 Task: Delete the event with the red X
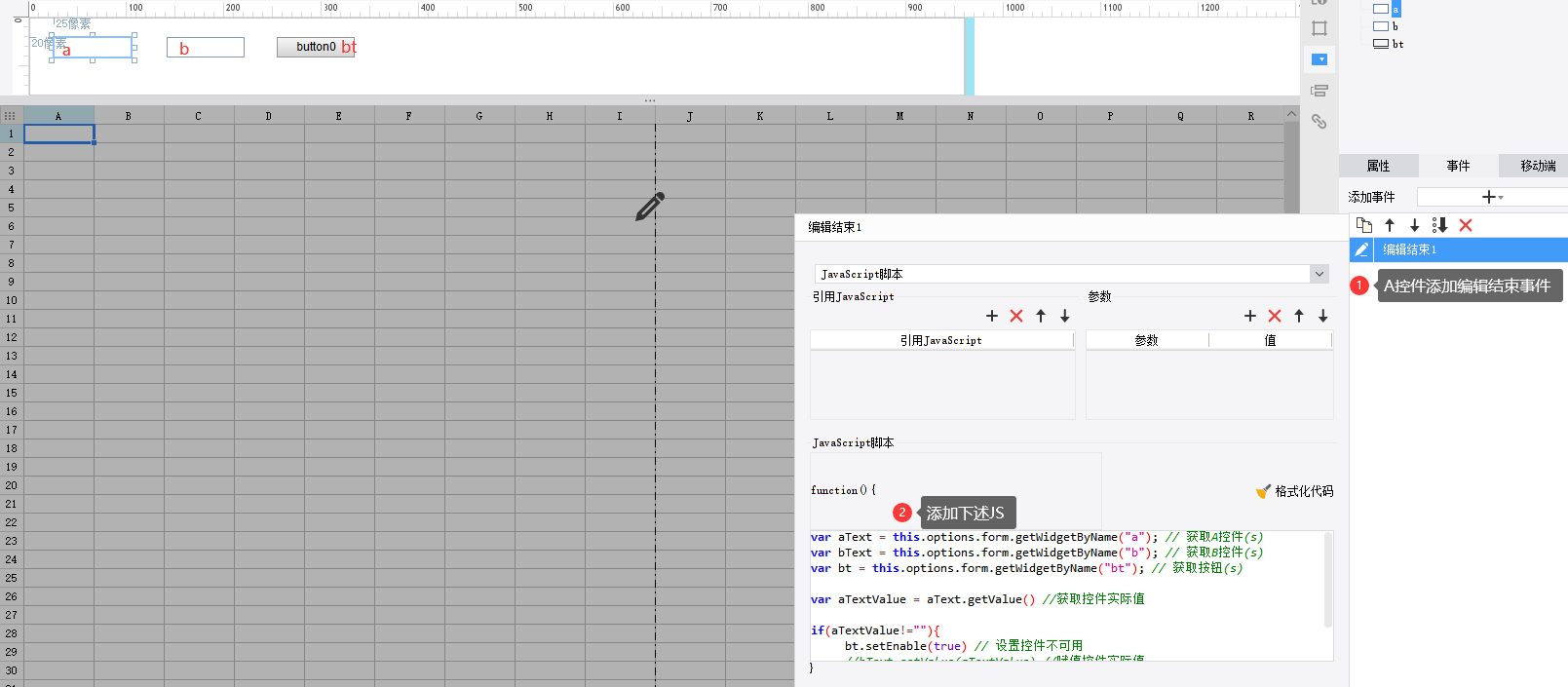(x=1466, y=225)
